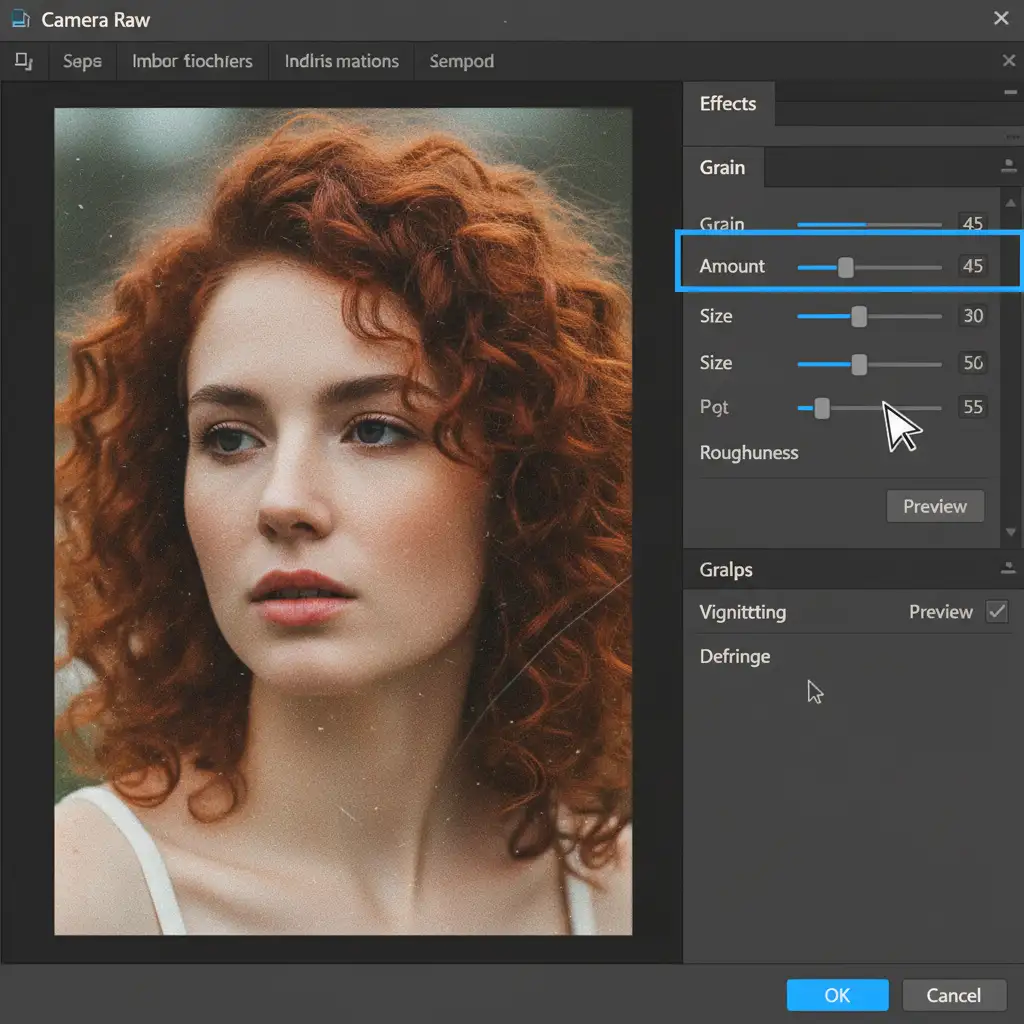Select the Sempod tab
1024x1024 pixels.
(461, 62)
